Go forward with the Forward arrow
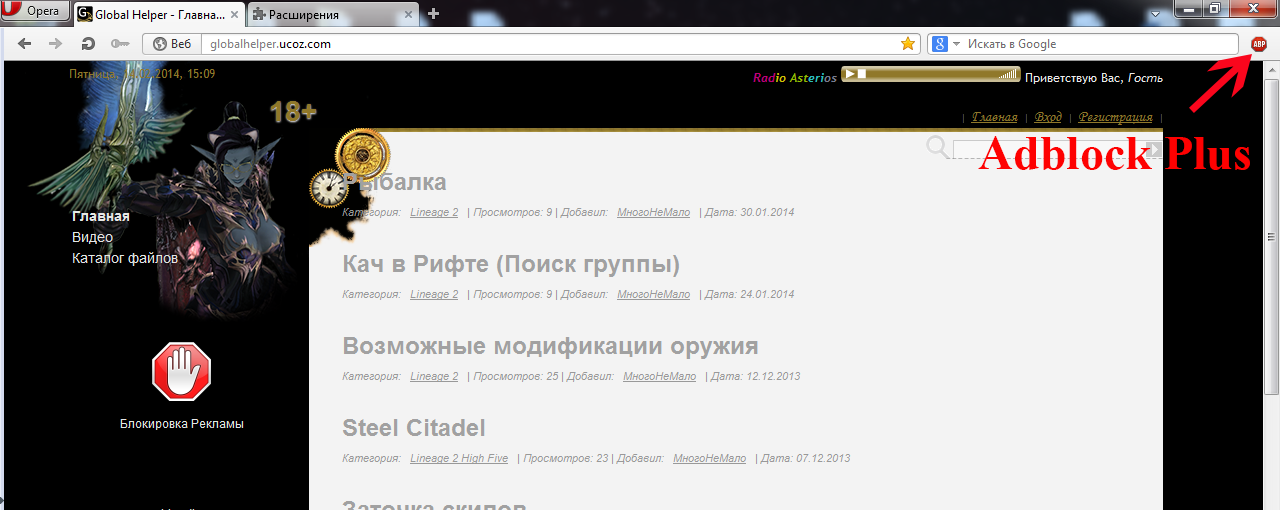This screenshot has width=1280, height=510. (x=56, y=44)
